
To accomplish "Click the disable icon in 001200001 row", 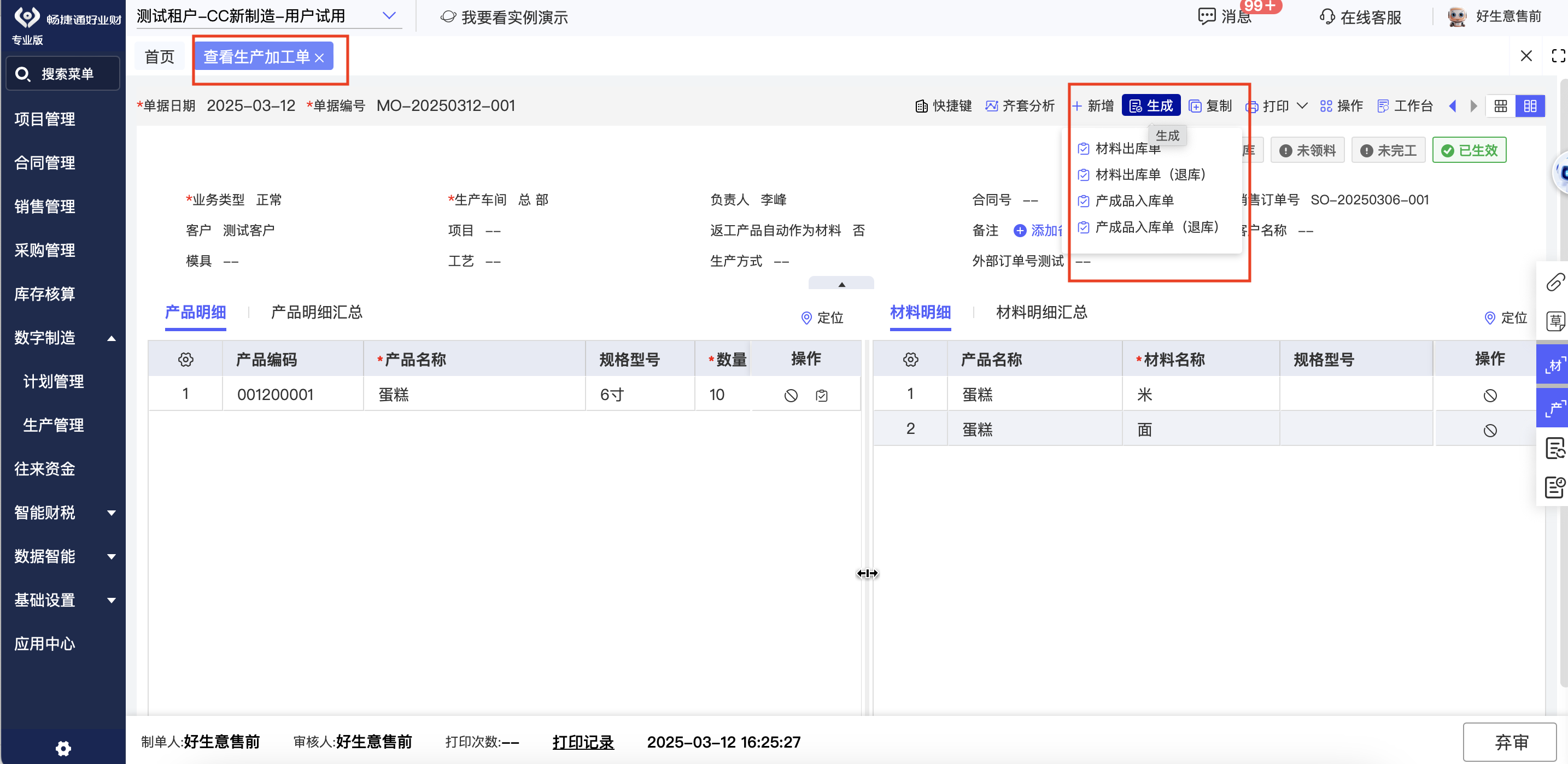I will (791, 395).
